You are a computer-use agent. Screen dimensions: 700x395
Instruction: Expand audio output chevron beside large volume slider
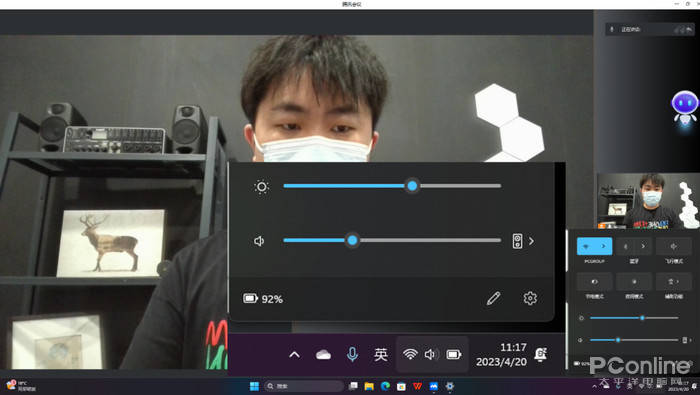tap(531, 241)
